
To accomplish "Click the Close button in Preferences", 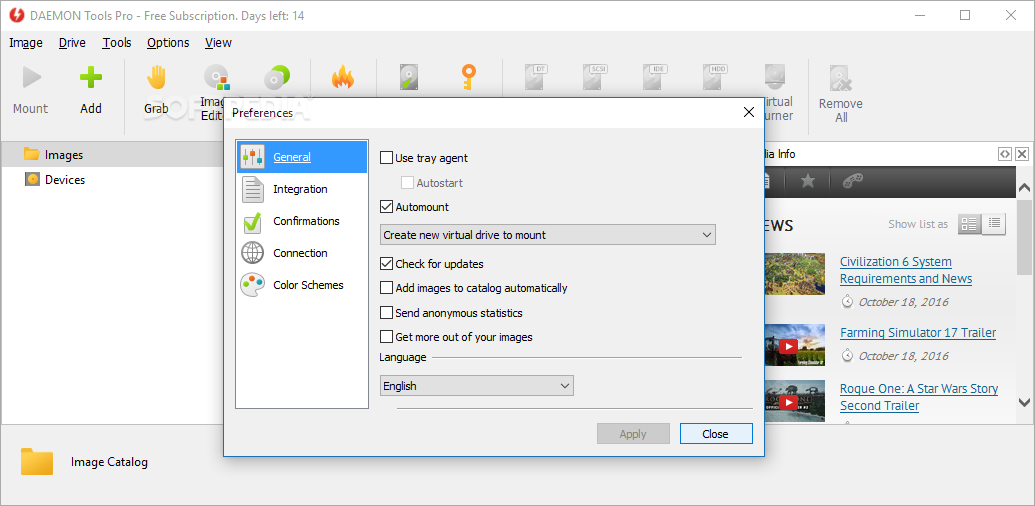I will pos(716,434).
